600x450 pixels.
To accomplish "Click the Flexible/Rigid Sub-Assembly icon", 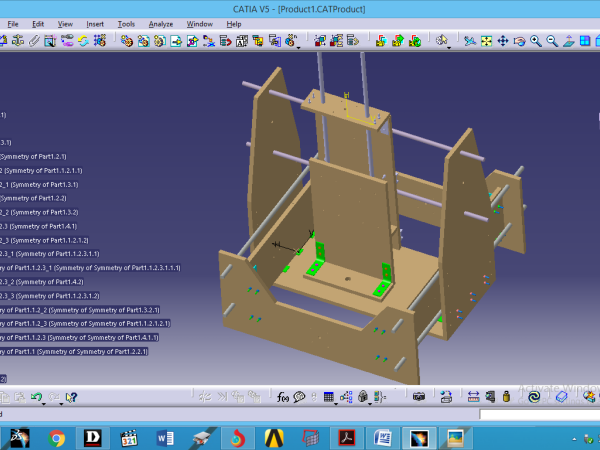I will click(x=67, y=40).
